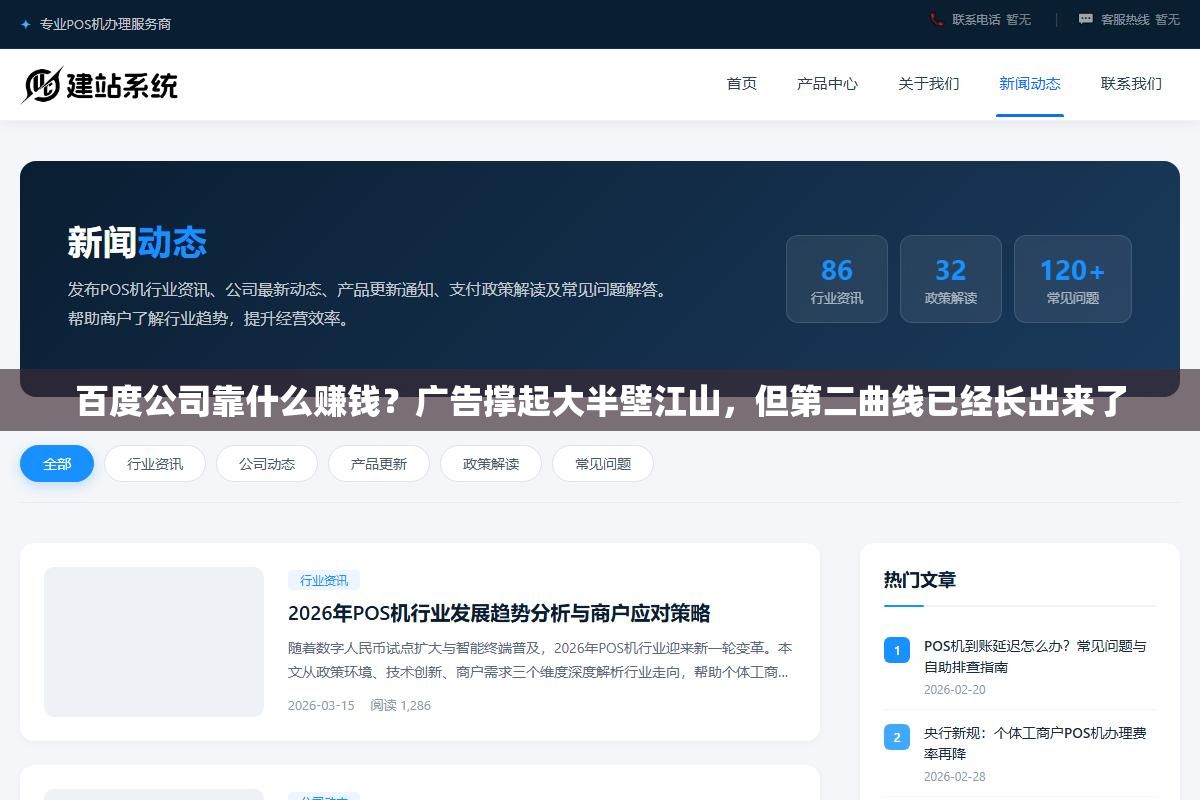This screenshot has height=800, width=1200.
Task: Click the 120+ 常见问题 stat card
Action: [1073, 279]
